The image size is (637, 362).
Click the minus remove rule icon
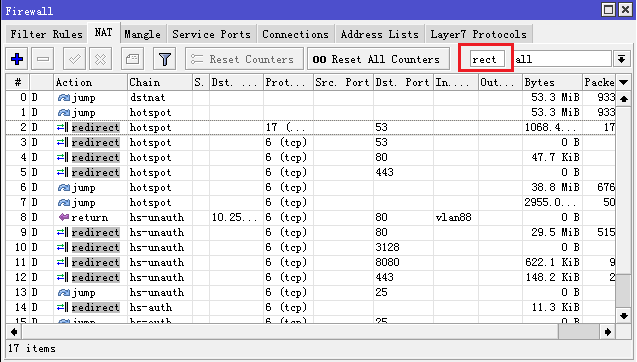pyautogui.click(x=43, y=59)
